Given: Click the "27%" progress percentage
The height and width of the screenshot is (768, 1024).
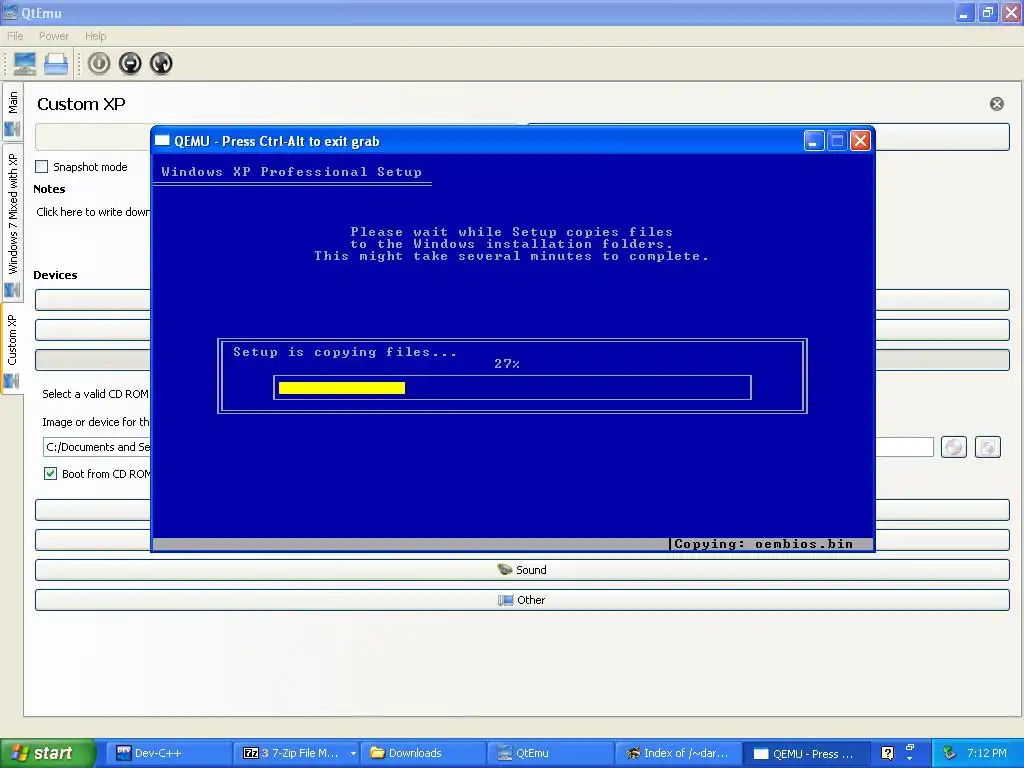Looking at the screenshot, I should coord(507,364).
